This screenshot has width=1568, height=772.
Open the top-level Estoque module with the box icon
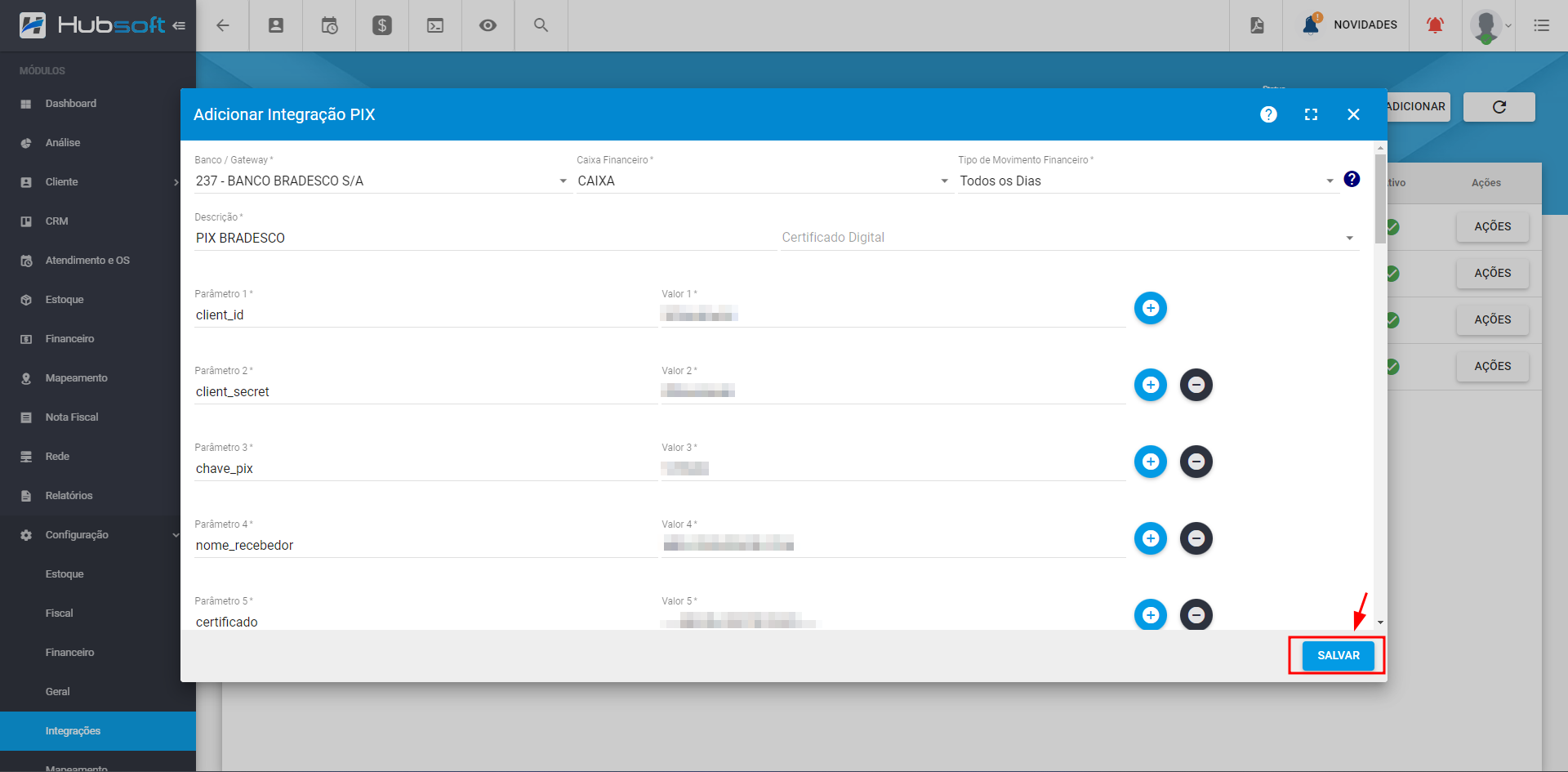[x=98, y=300]
